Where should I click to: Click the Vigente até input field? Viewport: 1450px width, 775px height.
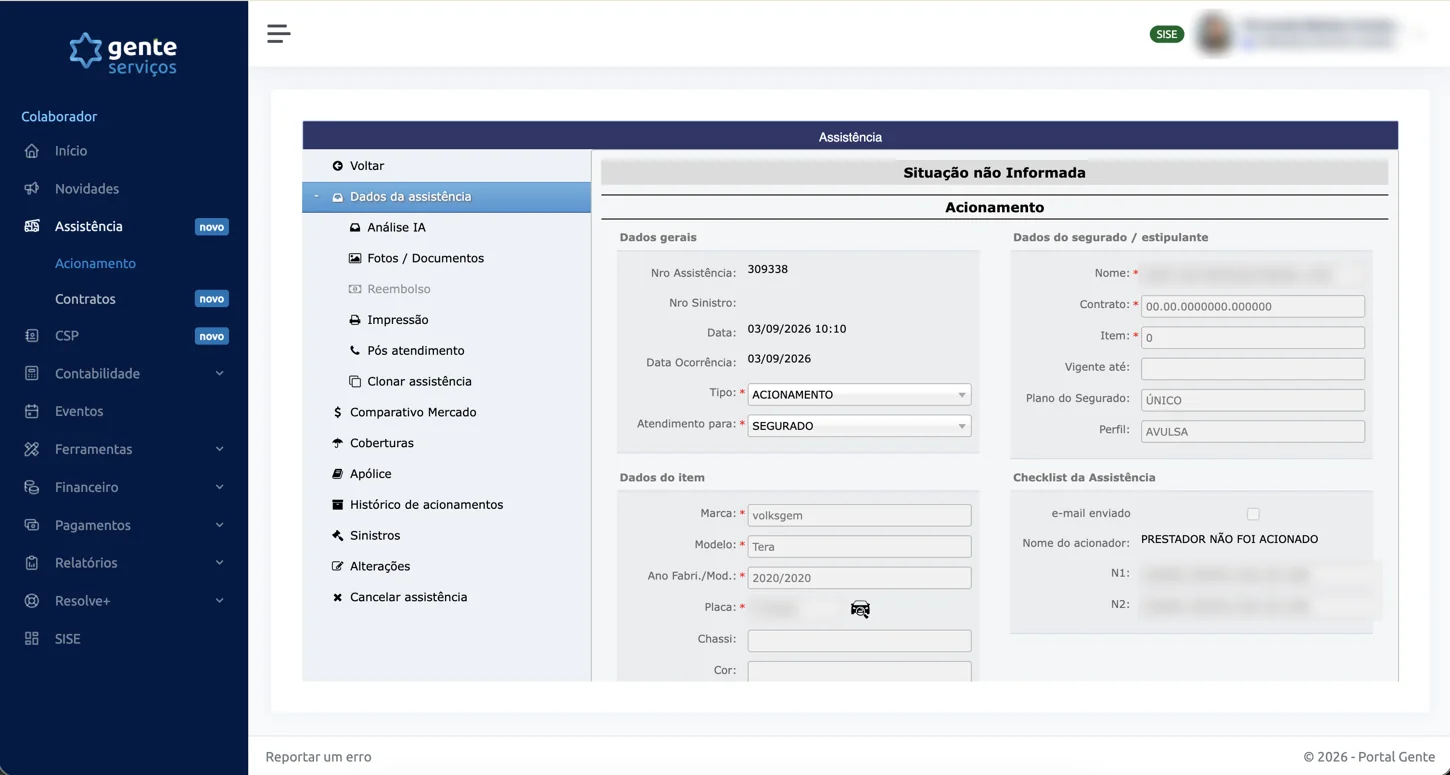click(x=1252, y=369)
